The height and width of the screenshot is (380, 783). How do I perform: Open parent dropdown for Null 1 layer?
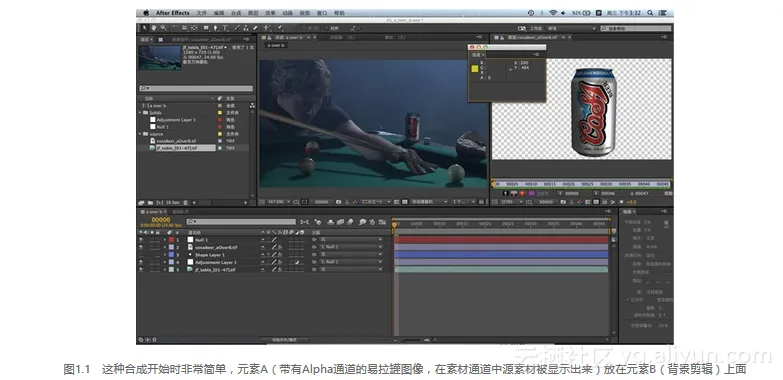[350, 240]
